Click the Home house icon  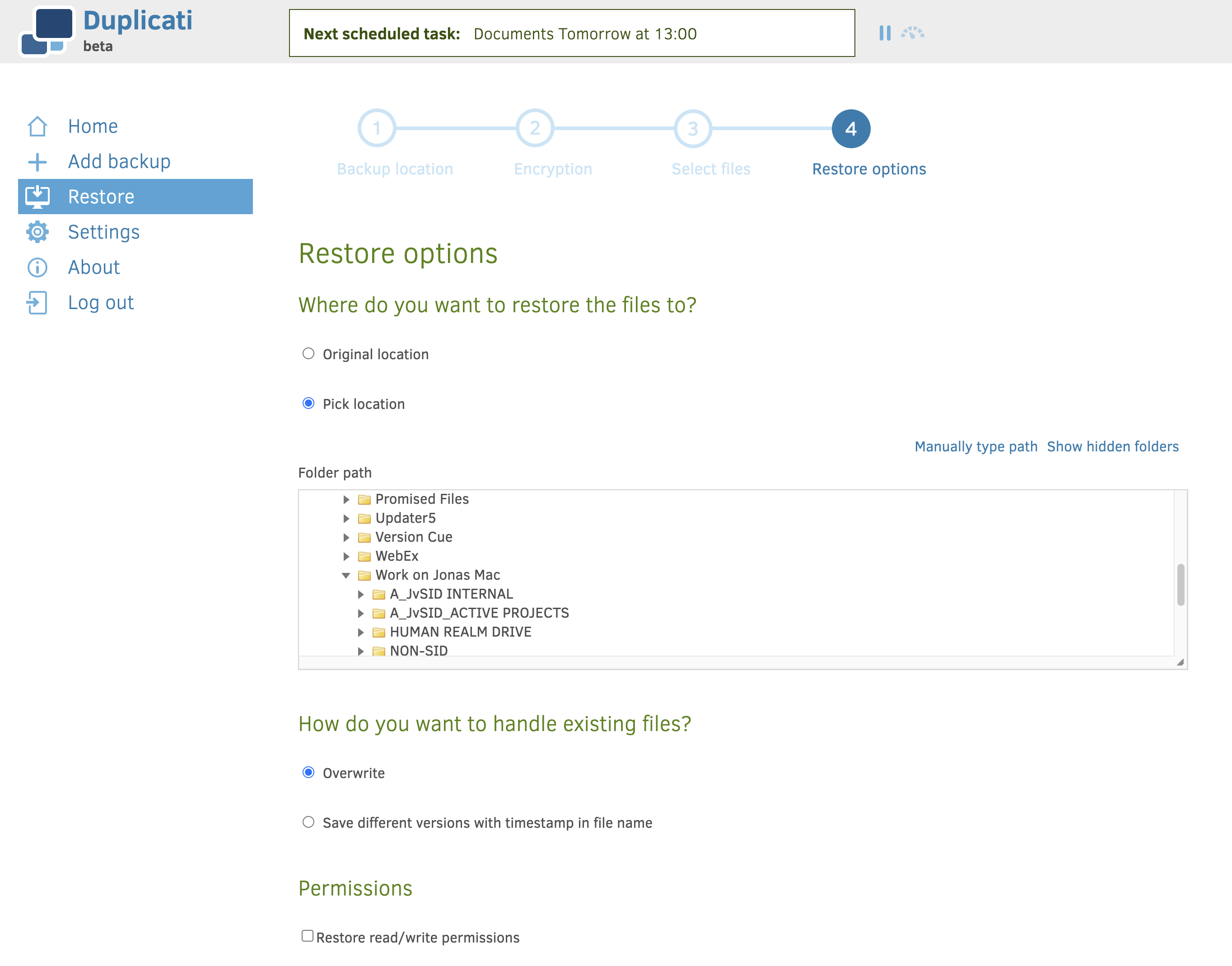[37, 126]
